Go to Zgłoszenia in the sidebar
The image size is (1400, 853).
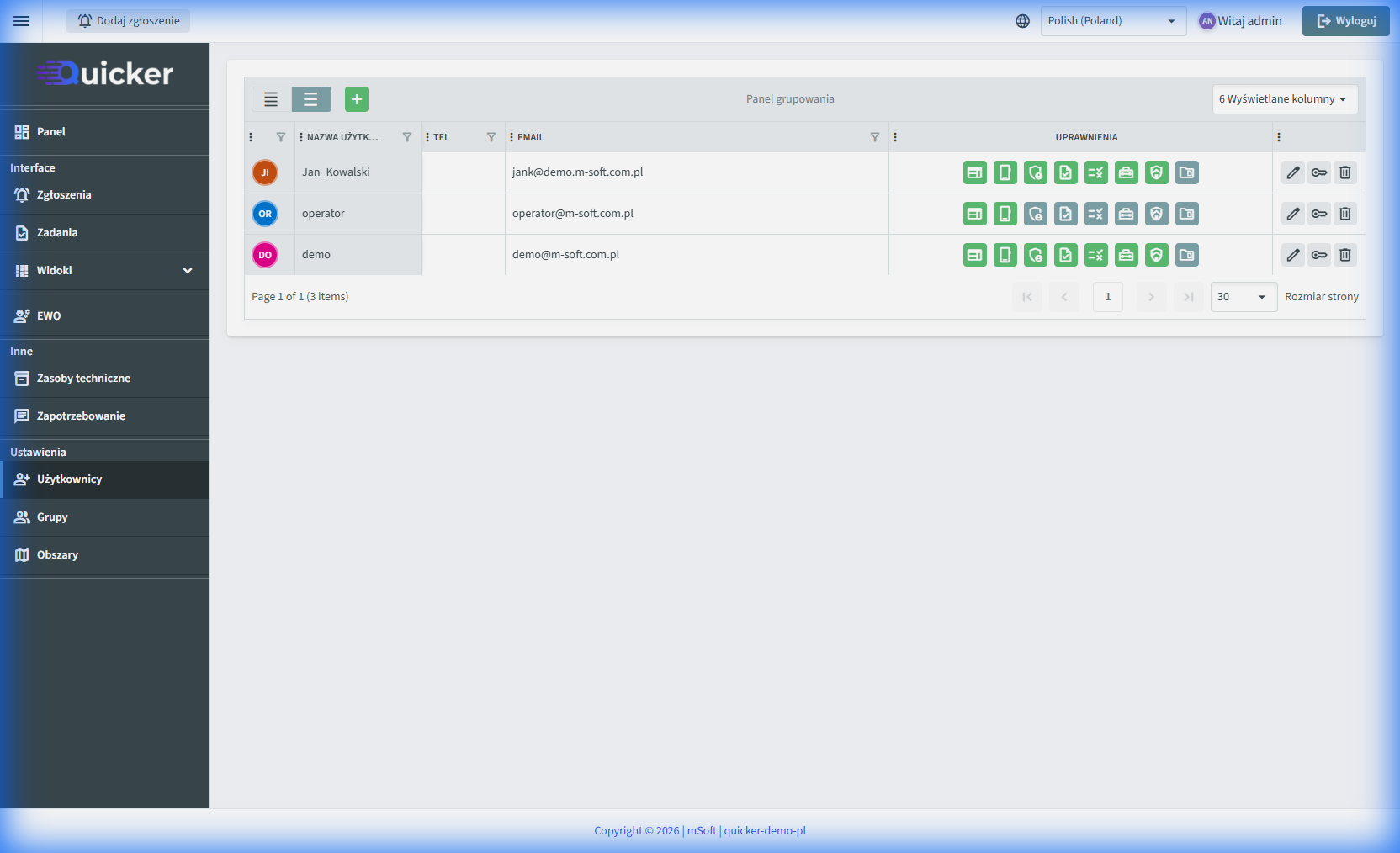coord(64,194)
